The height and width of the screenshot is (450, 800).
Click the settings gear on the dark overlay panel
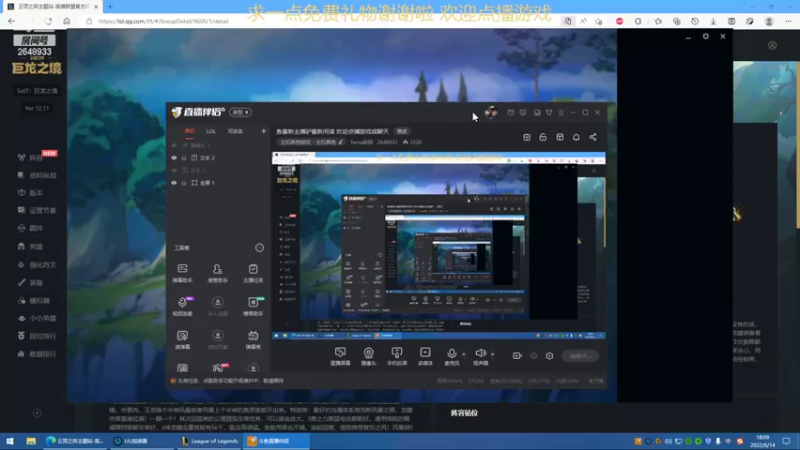706,36
